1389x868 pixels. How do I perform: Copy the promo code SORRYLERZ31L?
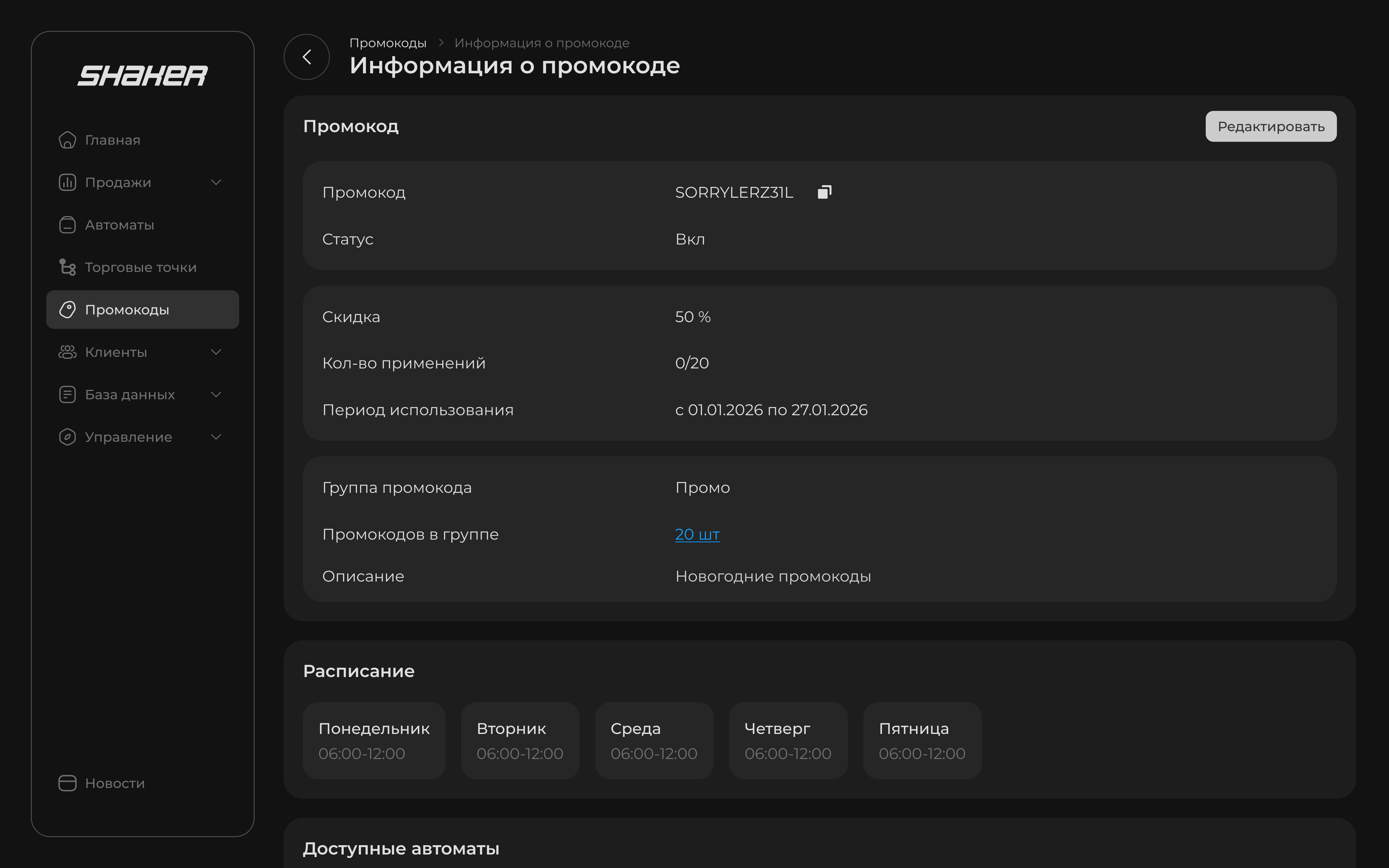click(824, 192)
